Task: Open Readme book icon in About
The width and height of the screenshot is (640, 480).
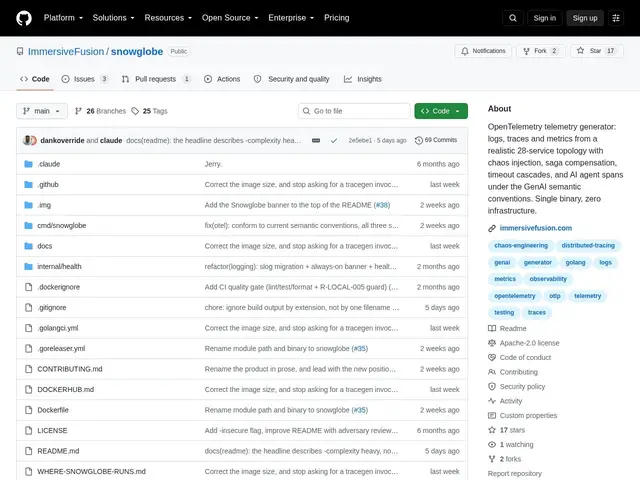Action: tap(492, 329)
